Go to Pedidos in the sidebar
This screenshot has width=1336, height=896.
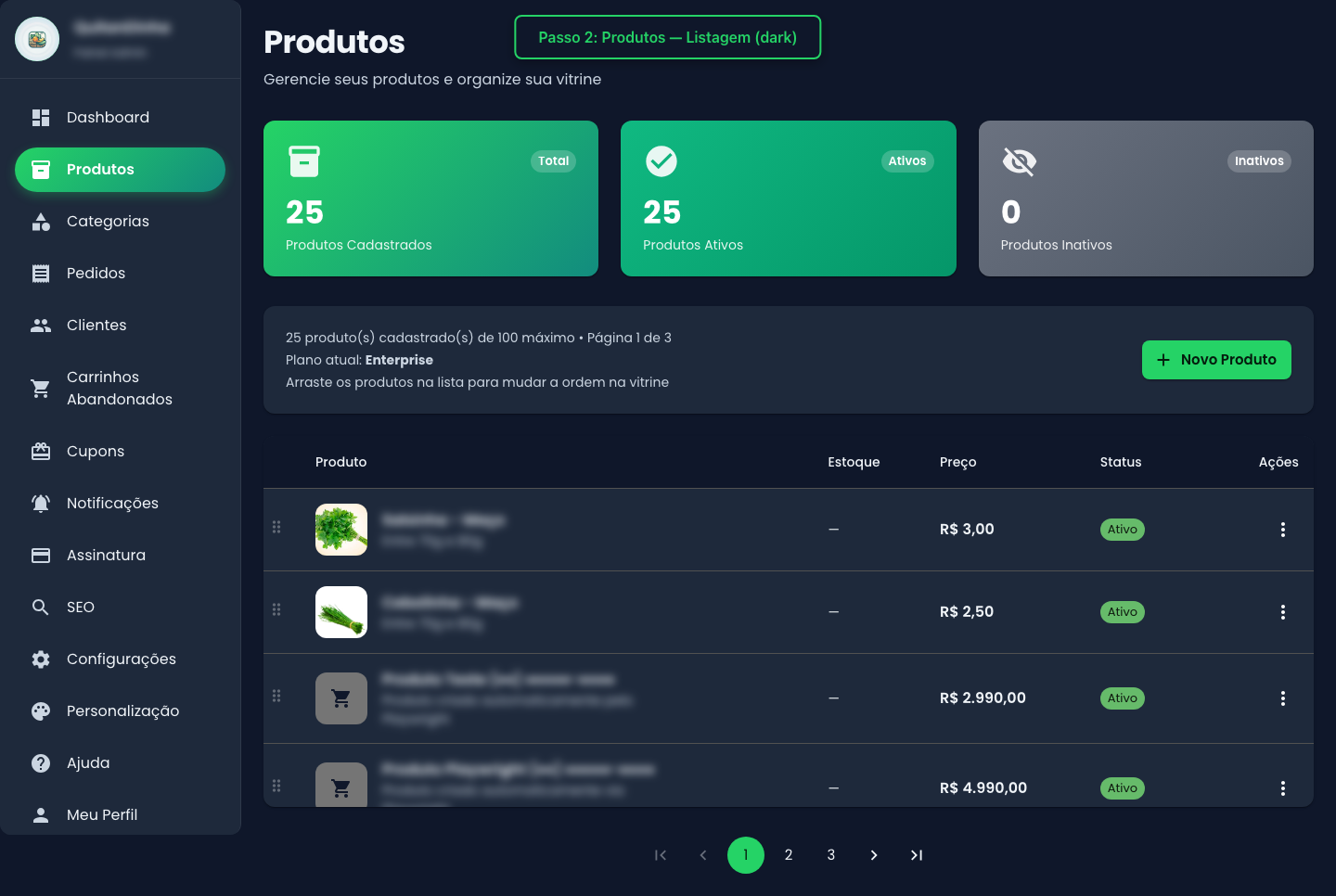(96, 273)
